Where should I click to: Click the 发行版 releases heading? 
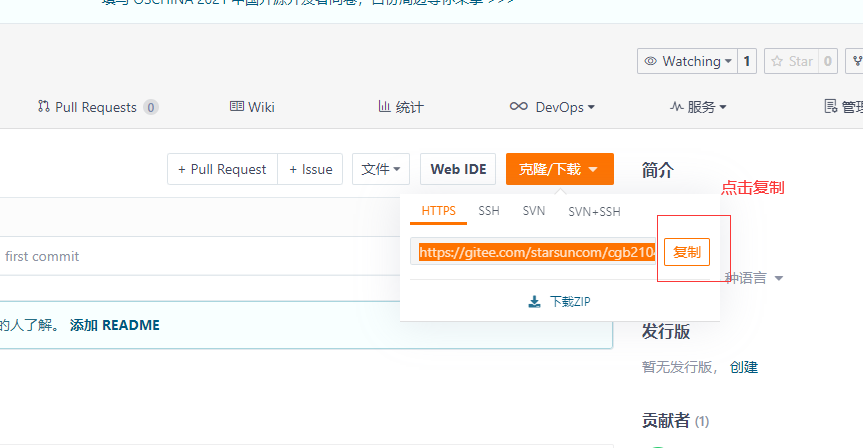665,331
